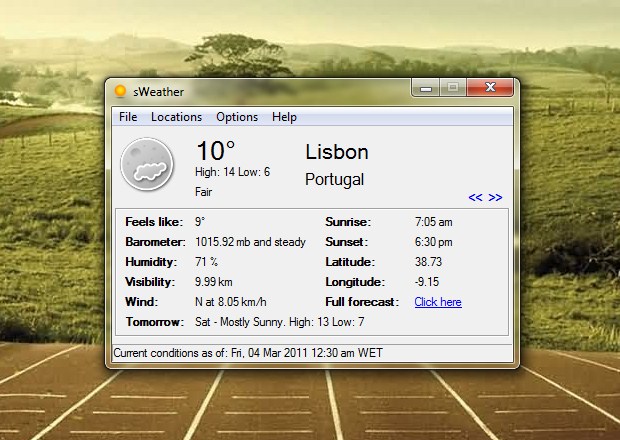Click the Wind value 'N at 8.05 km/h'

231,302
